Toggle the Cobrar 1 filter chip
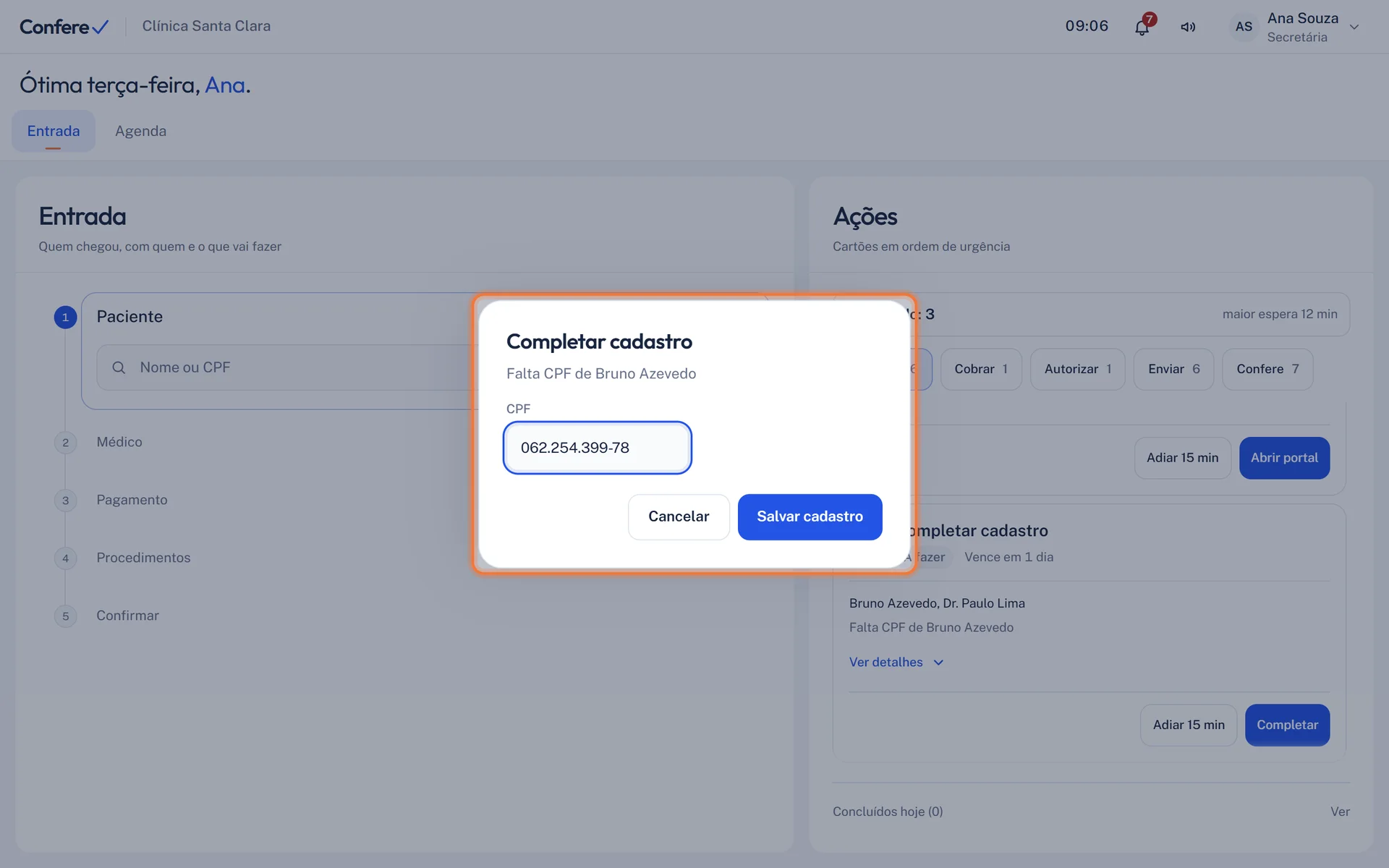This screenshot has width=1389, height=868. click(981, 369)
